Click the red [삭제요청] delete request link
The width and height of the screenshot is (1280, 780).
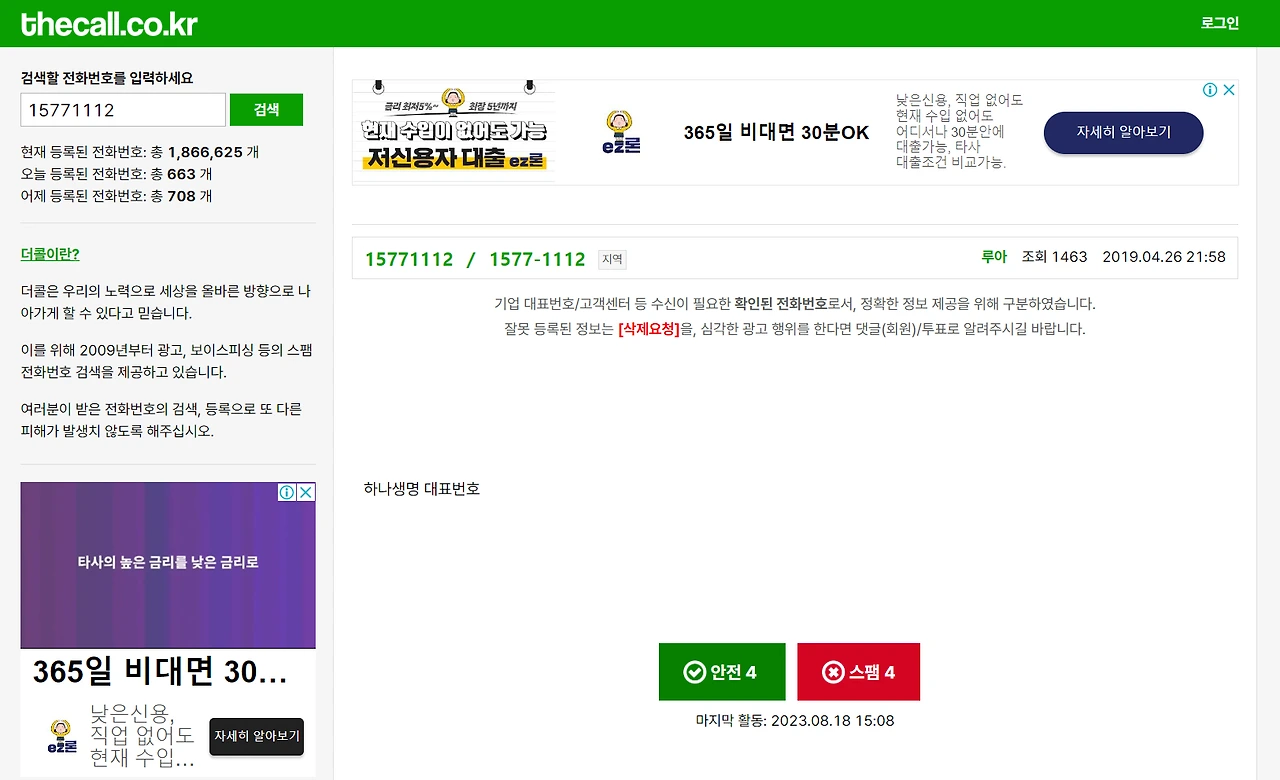point(649,328)
